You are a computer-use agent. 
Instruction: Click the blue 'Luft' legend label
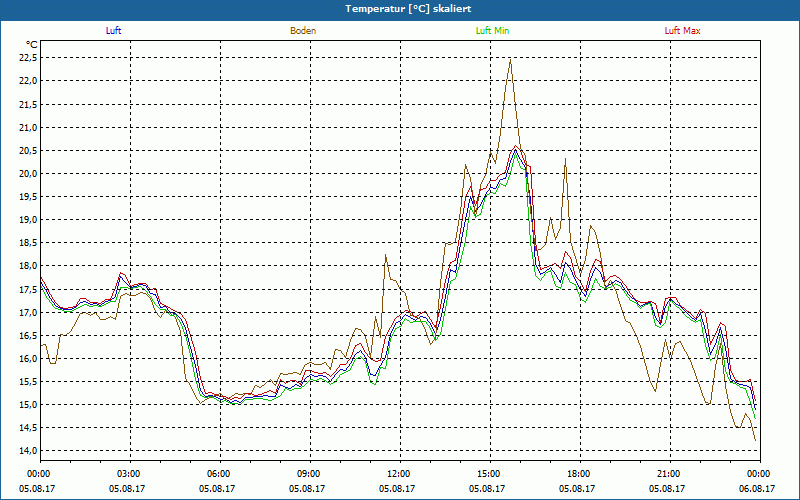(x=113, y=31)
